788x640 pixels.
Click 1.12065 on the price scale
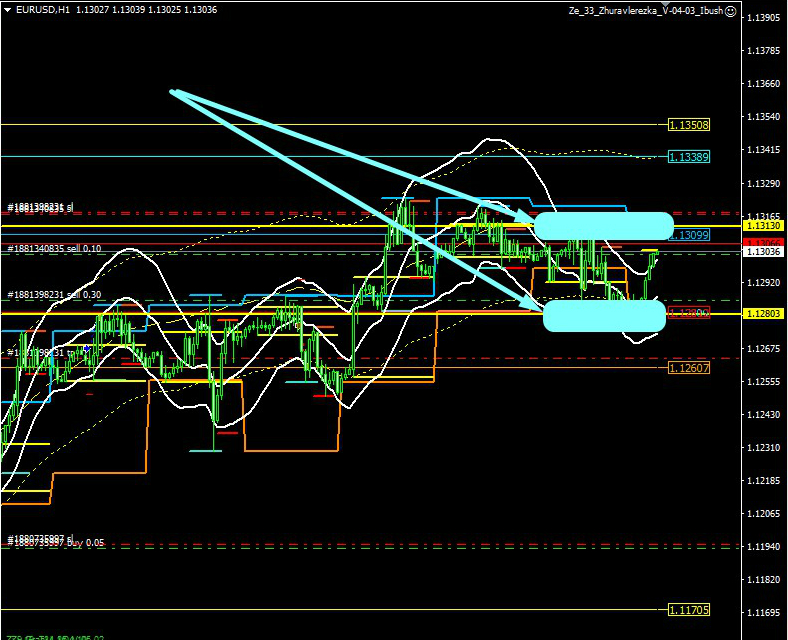tap(763, 513)
